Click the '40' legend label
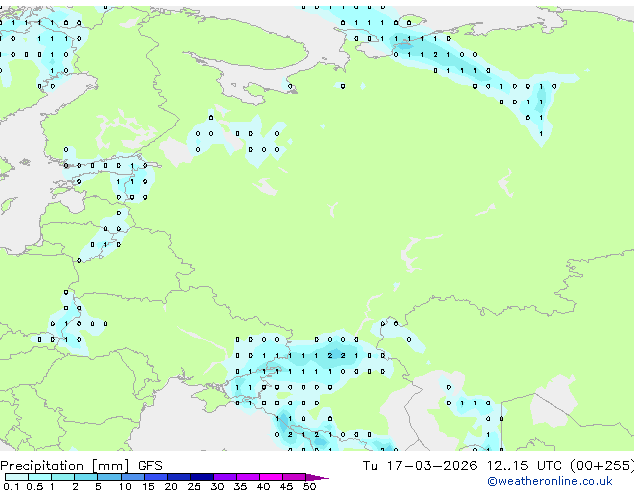Image resolution: width=634 pixels, height=490 pixels. (263, 486)
